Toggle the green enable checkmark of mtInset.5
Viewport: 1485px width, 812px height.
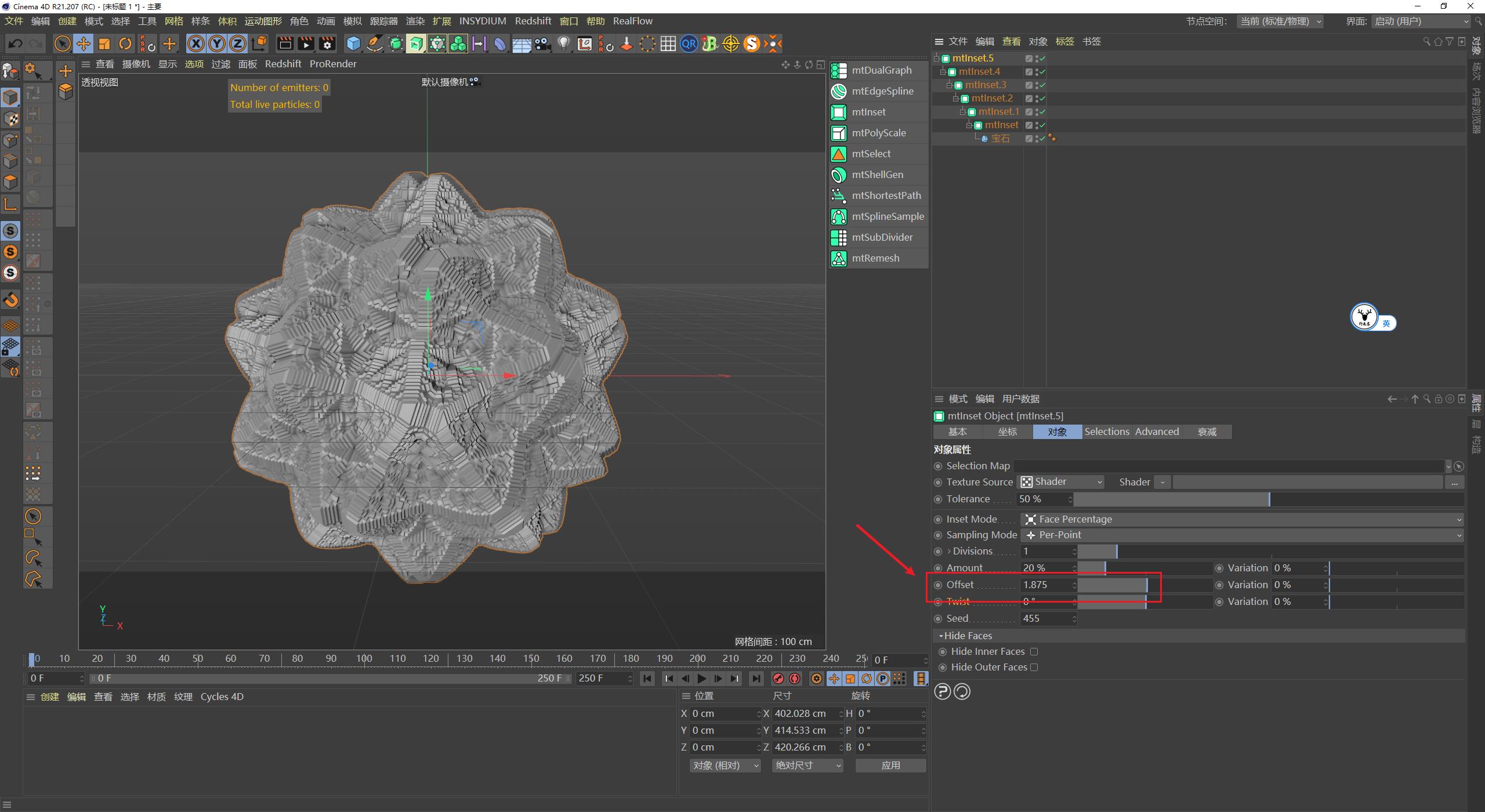coord(1042,58)
